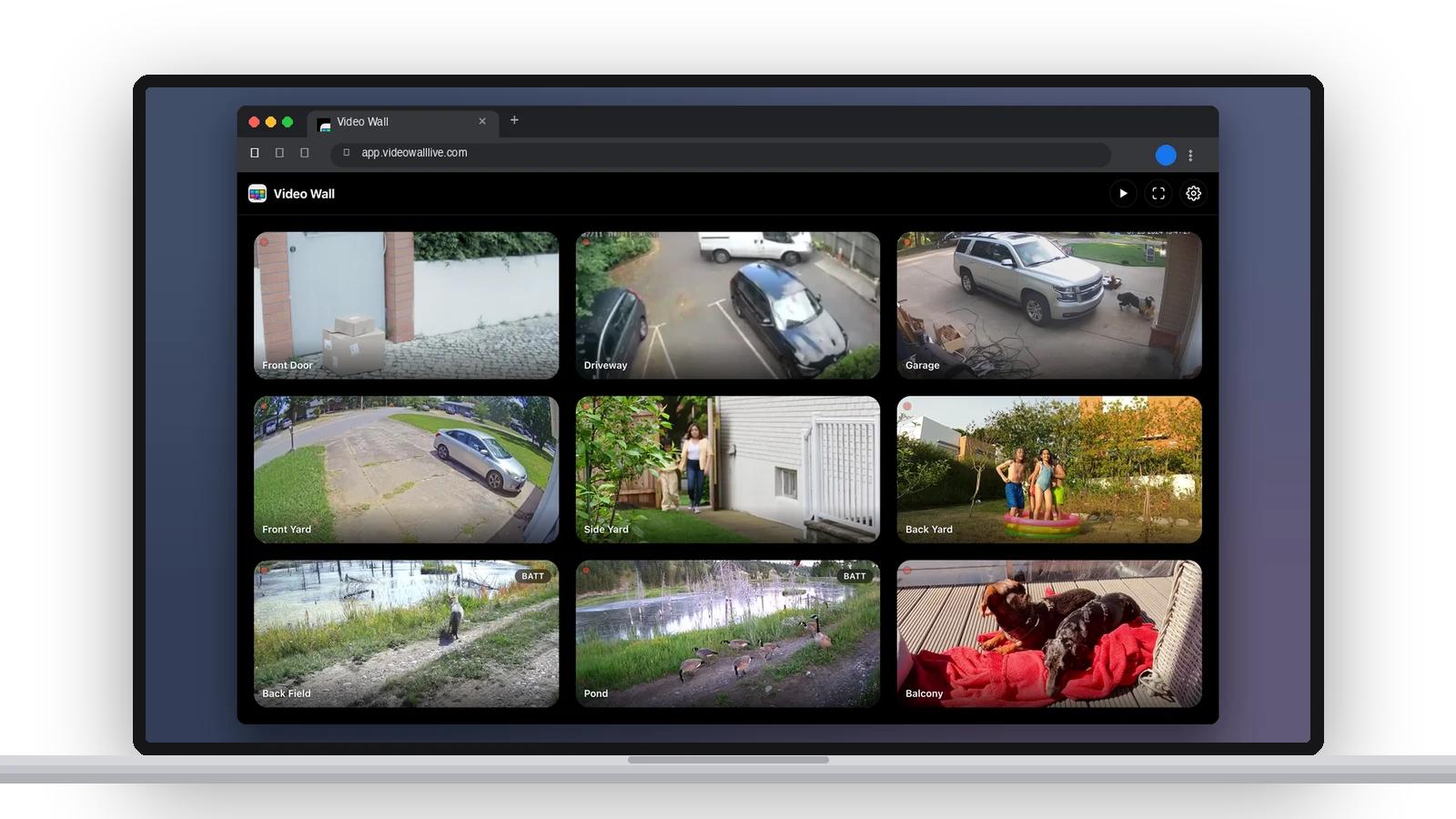This screenshot has height=819, width=1456.
Task: Open the Front Yard camera feed
Action: click(x=406, y=470)
